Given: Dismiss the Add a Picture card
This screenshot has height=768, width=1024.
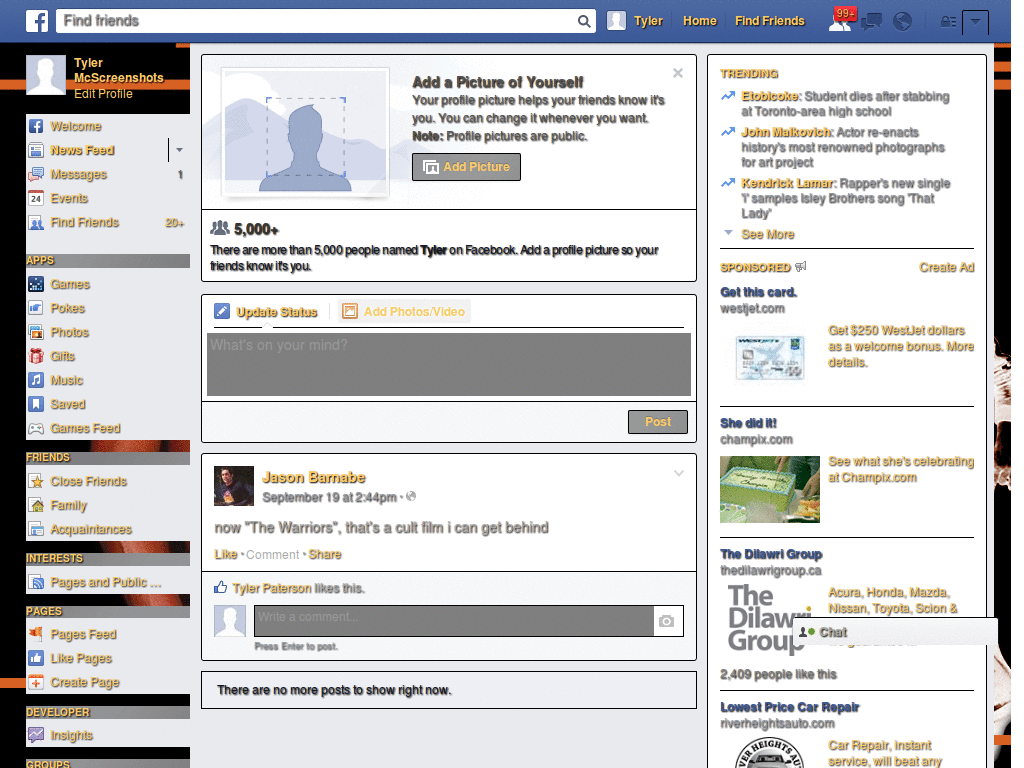Looking at the screenshot, I should [678, 73].
